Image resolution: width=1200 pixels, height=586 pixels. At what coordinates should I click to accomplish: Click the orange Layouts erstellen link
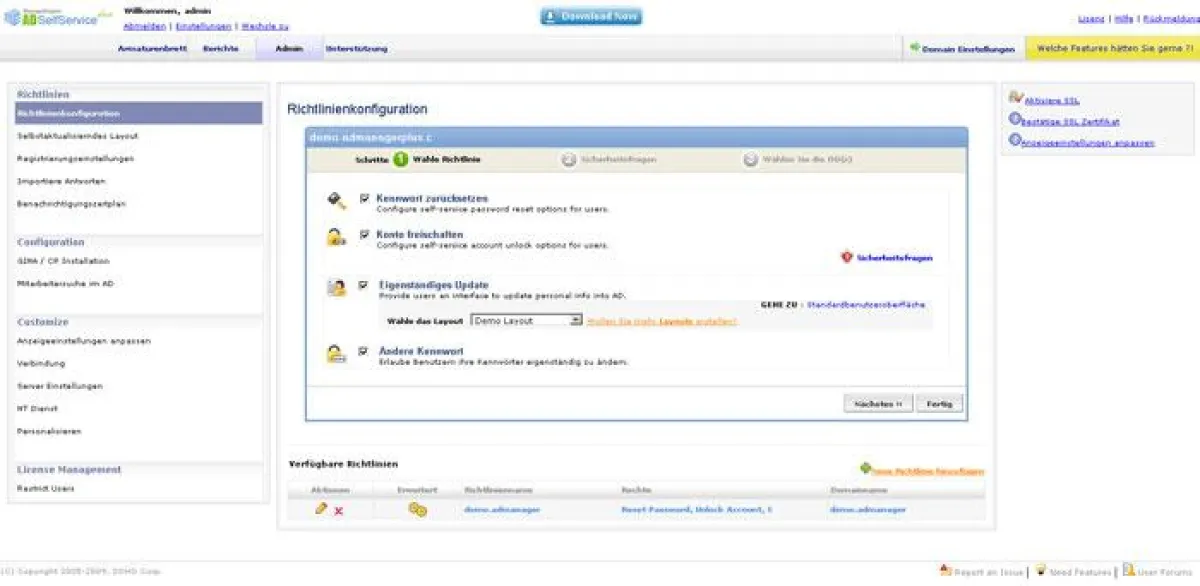coord(662,321)
